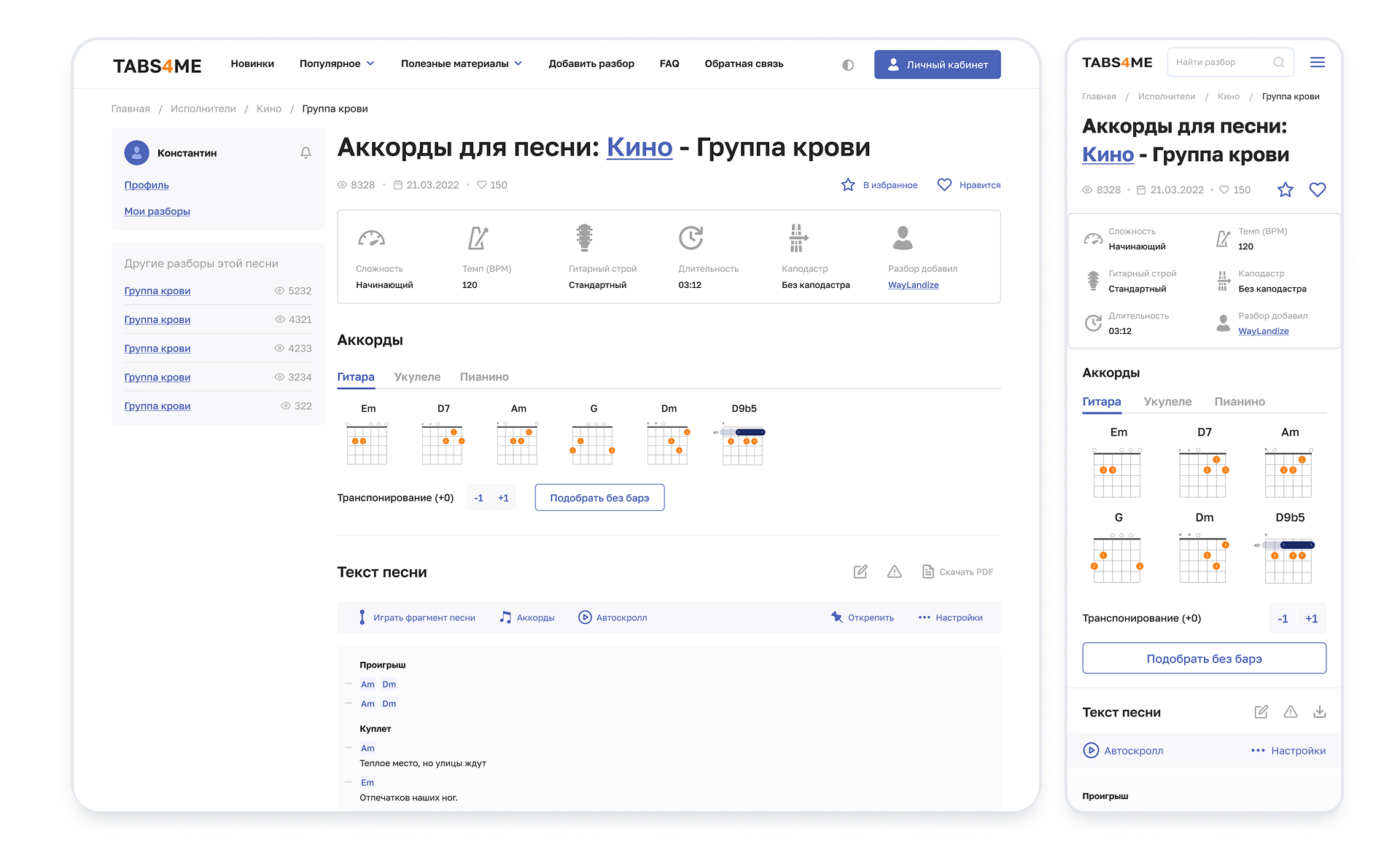Image resolution: width=1400 pixels, height=855 pixels.
Task: Open Настройки in desktop song toolbar
Action: [950, 617]
